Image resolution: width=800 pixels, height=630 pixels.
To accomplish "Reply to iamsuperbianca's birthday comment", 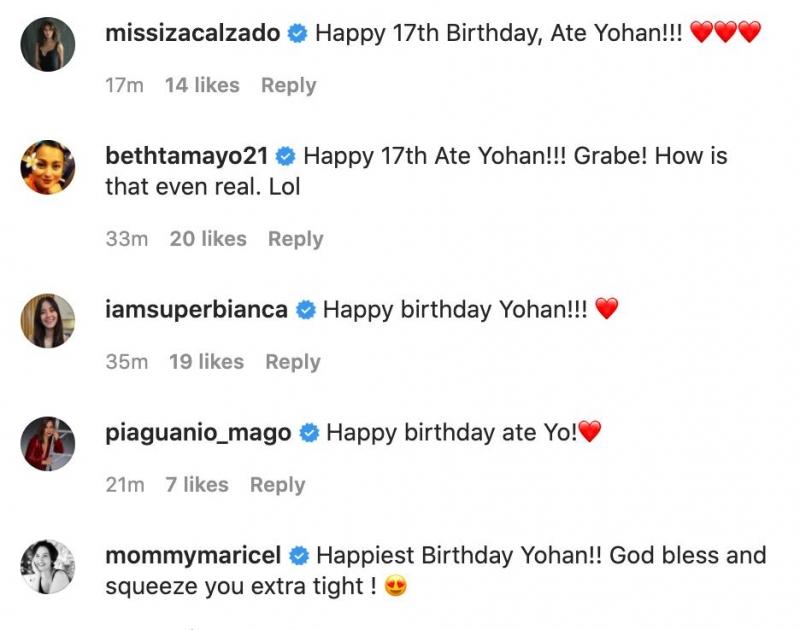I will point(292,362).
